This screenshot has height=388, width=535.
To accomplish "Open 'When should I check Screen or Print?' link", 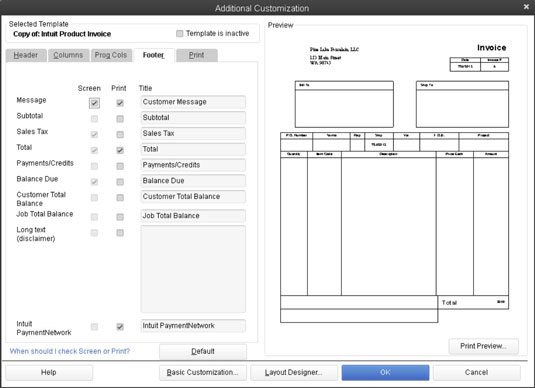I will 70,351.
